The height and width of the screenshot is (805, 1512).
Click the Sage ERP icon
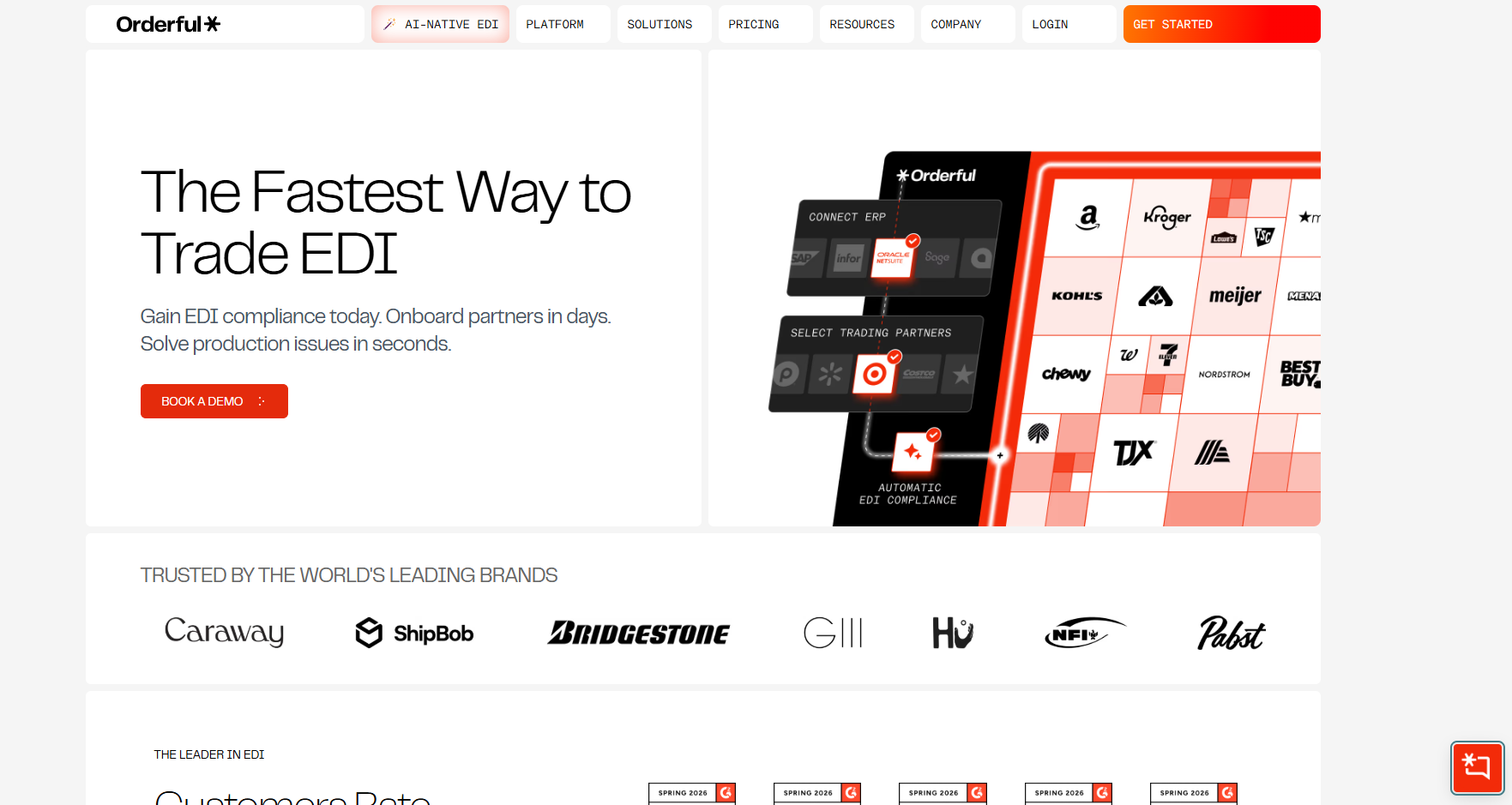937,258
